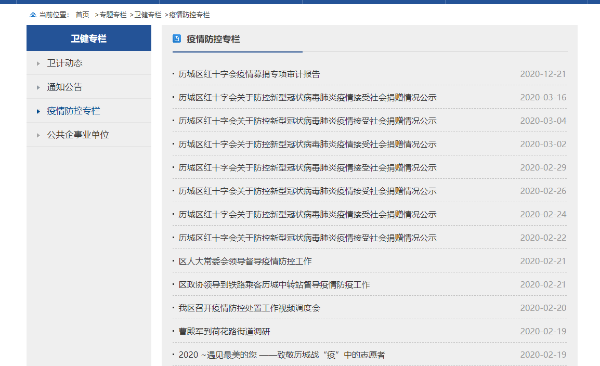This screenshot has height=366, width=600.
Task: Select 通知公告 from the sidebar
Action: [x=64, y=87]
